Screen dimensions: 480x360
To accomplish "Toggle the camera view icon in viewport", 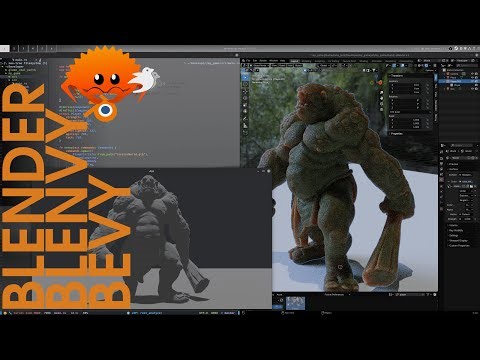I will pos(381,104).
